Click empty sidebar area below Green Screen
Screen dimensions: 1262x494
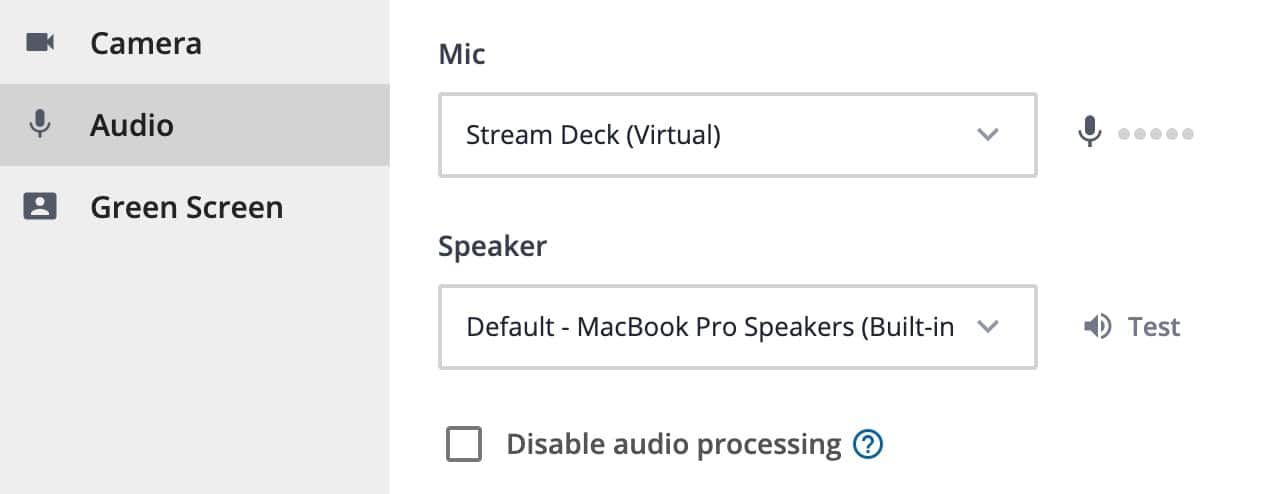195,370
